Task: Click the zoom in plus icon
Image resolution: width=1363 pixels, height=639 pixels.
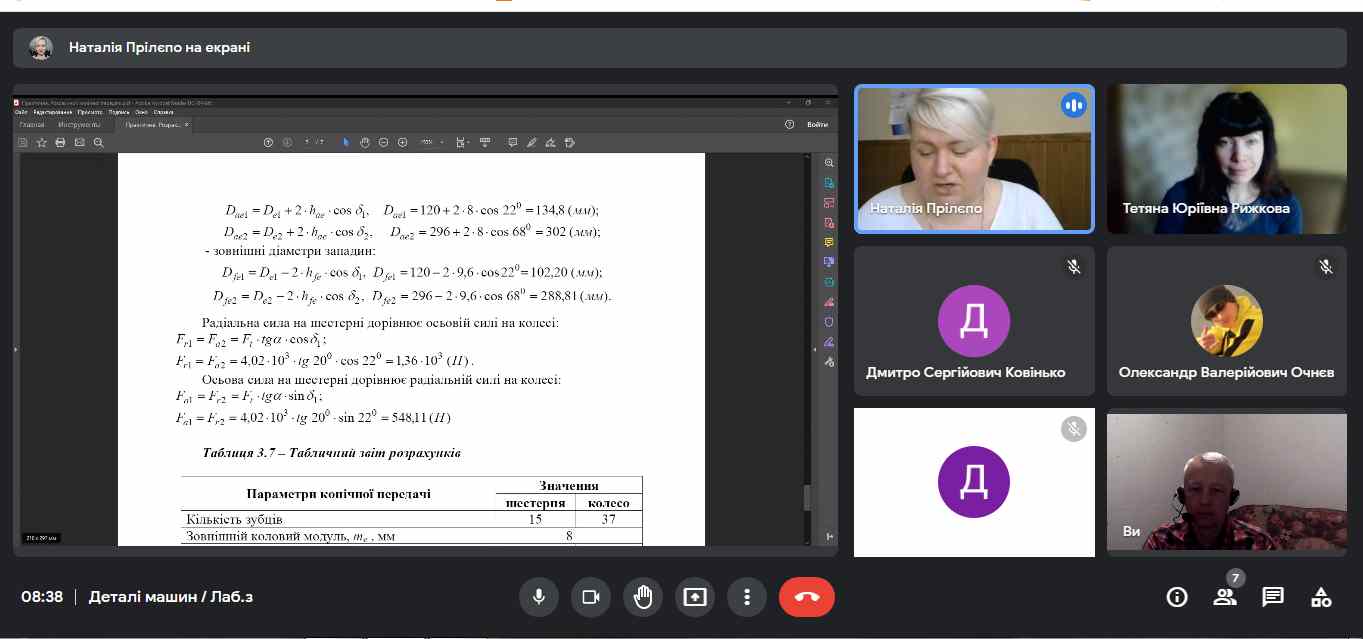Action: [402, 142]
